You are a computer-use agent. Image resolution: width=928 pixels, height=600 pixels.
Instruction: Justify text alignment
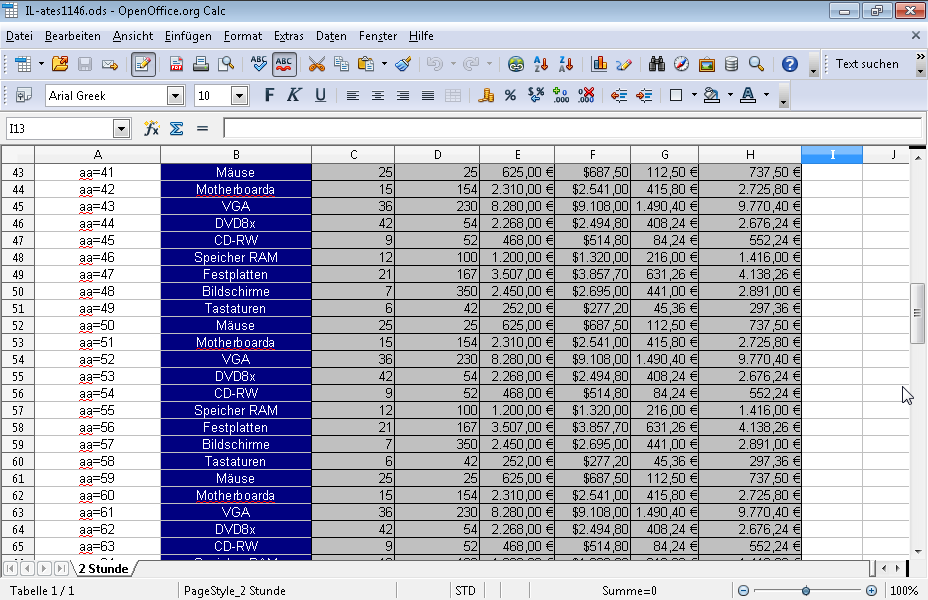point(428,95)
